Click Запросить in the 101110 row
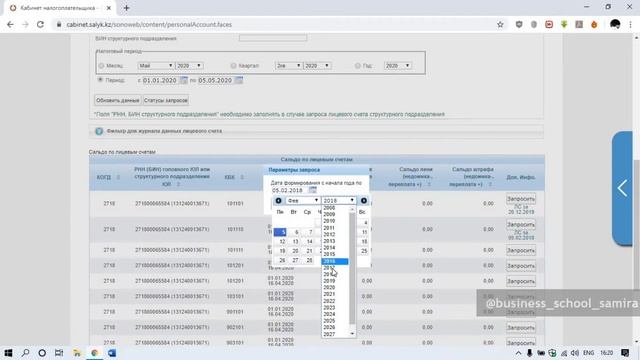 coord(521,225)
